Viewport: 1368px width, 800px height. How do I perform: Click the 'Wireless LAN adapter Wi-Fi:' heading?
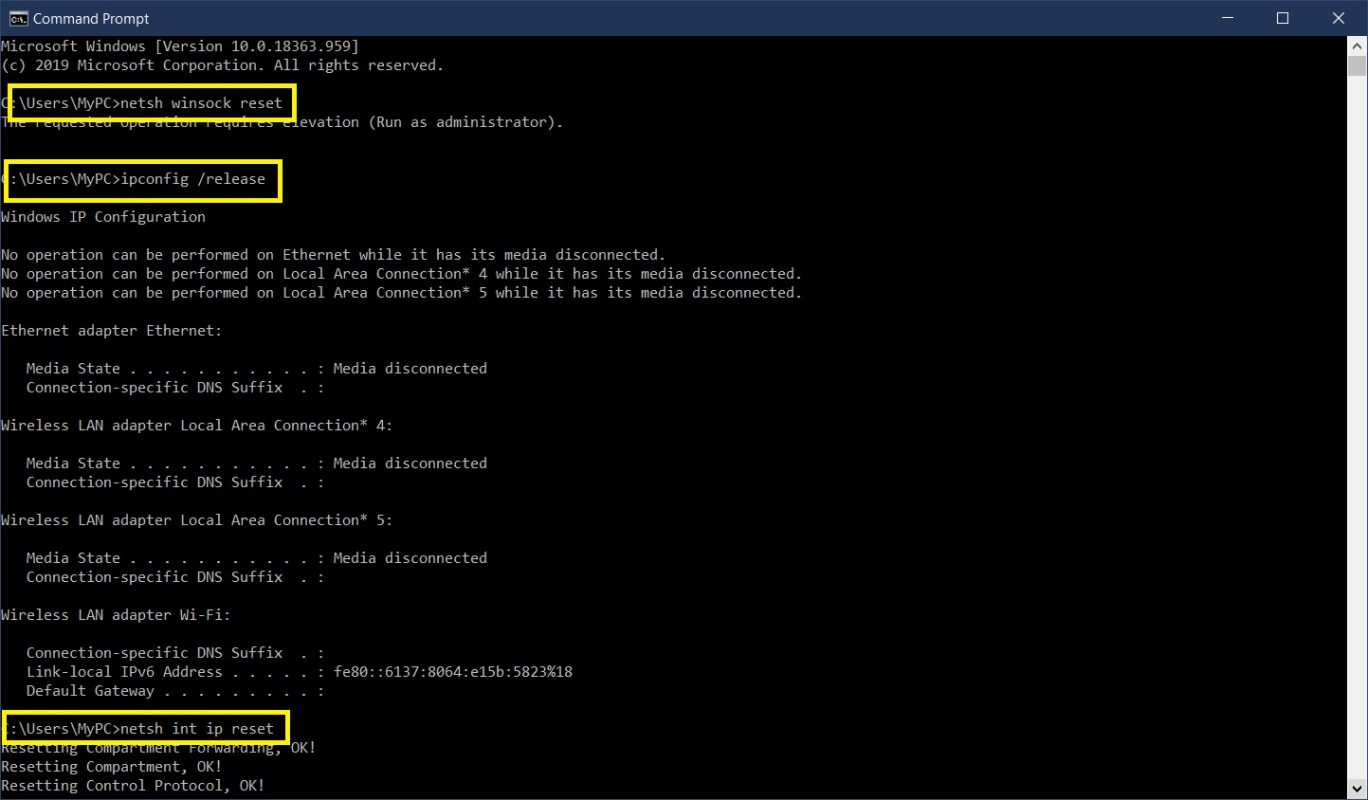coord(116,615)
